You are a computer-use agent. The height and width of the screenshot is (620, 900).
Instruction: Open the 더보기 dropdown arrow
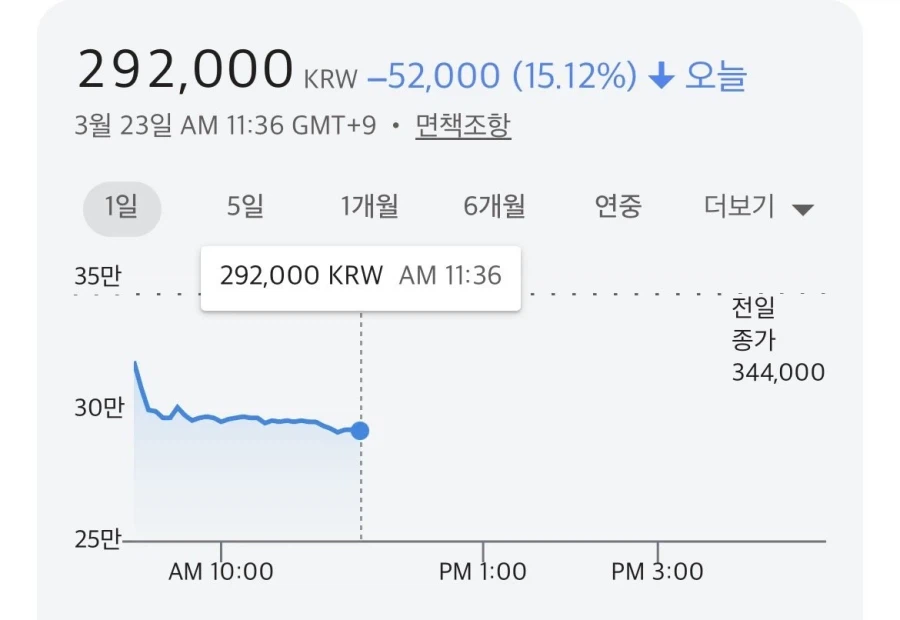(803, 209)
